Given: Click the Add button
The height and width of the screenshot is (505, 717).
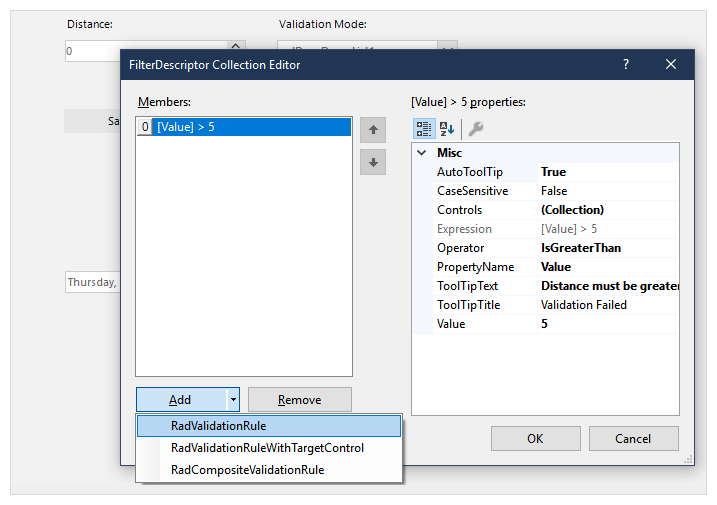Looking at the screenshot, I should (182, 400).
